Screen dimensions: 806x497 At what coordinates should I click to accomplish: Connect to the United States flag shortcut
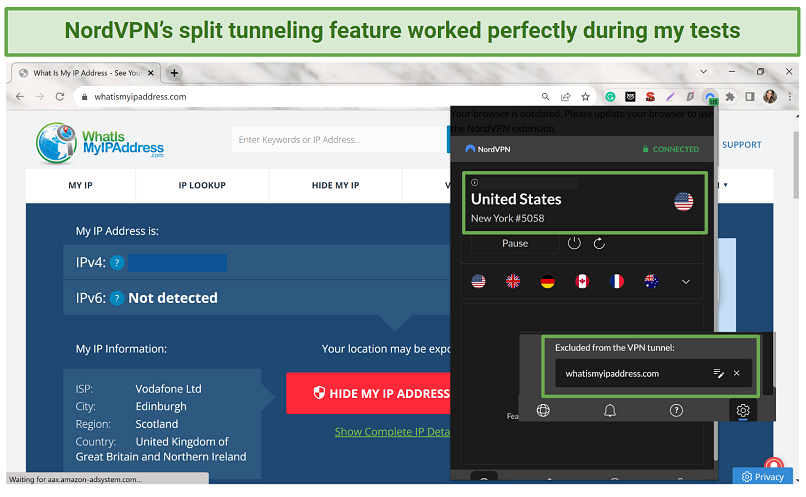click(479, 281)
